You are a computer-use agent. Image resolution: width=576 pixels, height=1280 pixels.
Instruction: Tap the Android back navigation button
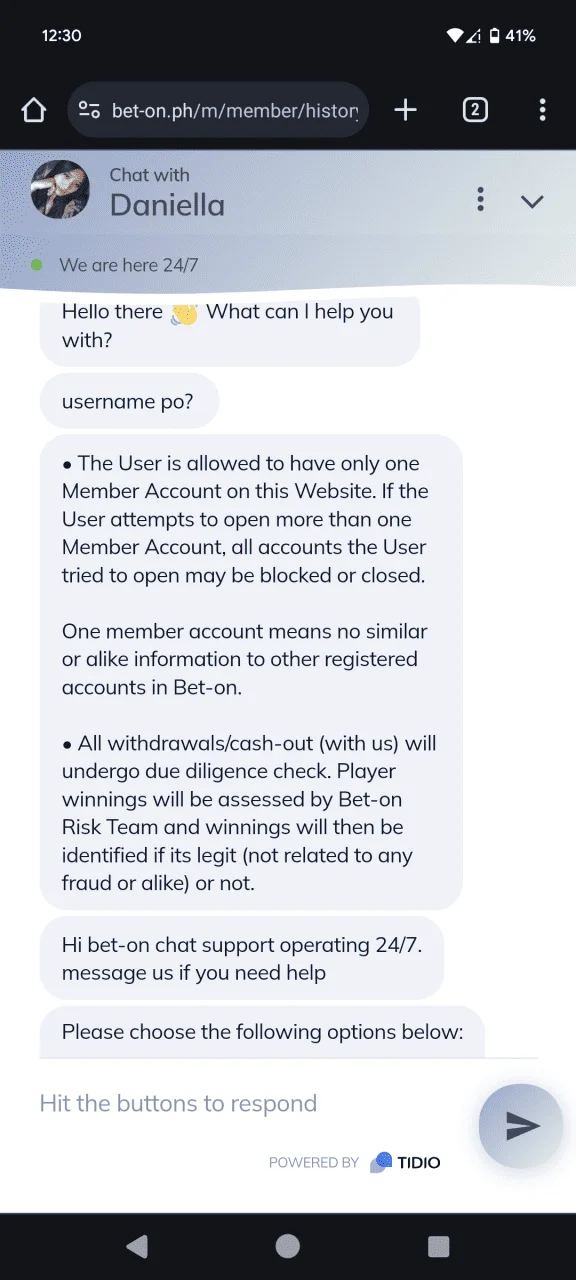137,1246
